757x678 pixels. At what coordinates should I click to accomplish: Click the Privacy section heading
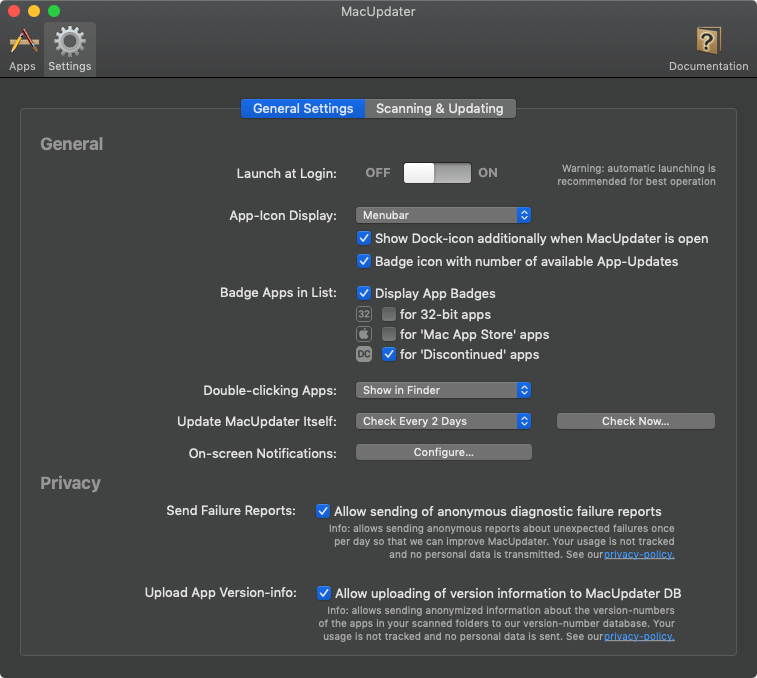(x=70, y=483)
